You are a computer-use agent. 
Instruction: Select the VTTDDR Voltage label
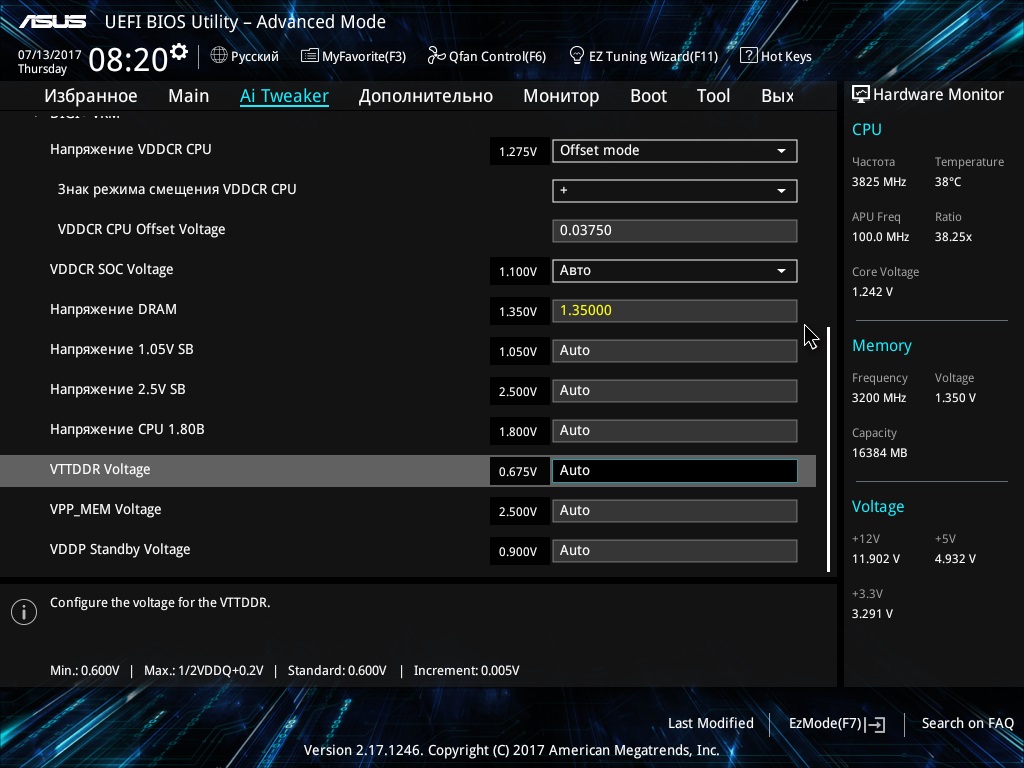(x=100, y=470)
